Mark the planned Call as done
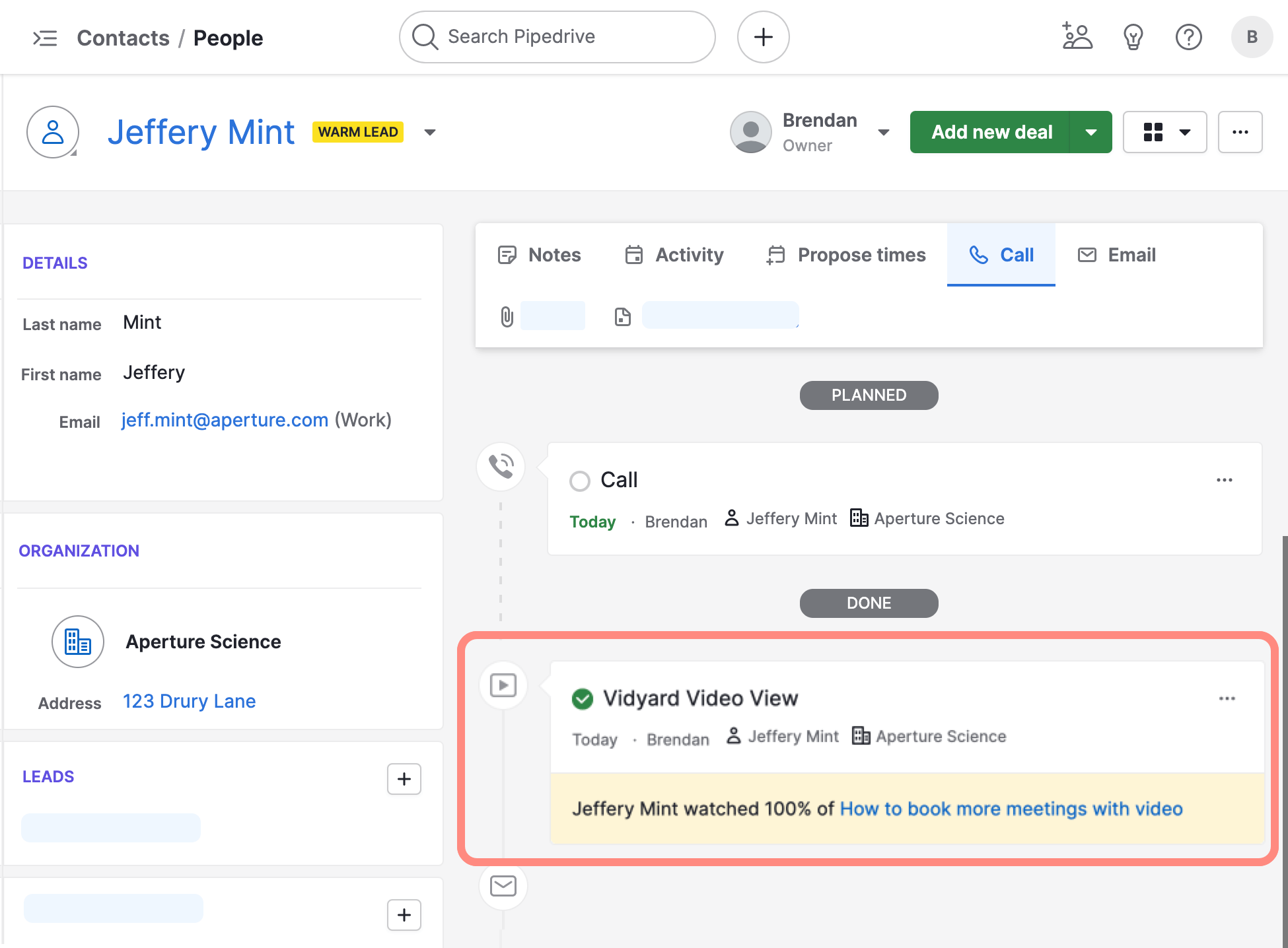Screen dimensions: 1288x948 [x=579, y=481]
